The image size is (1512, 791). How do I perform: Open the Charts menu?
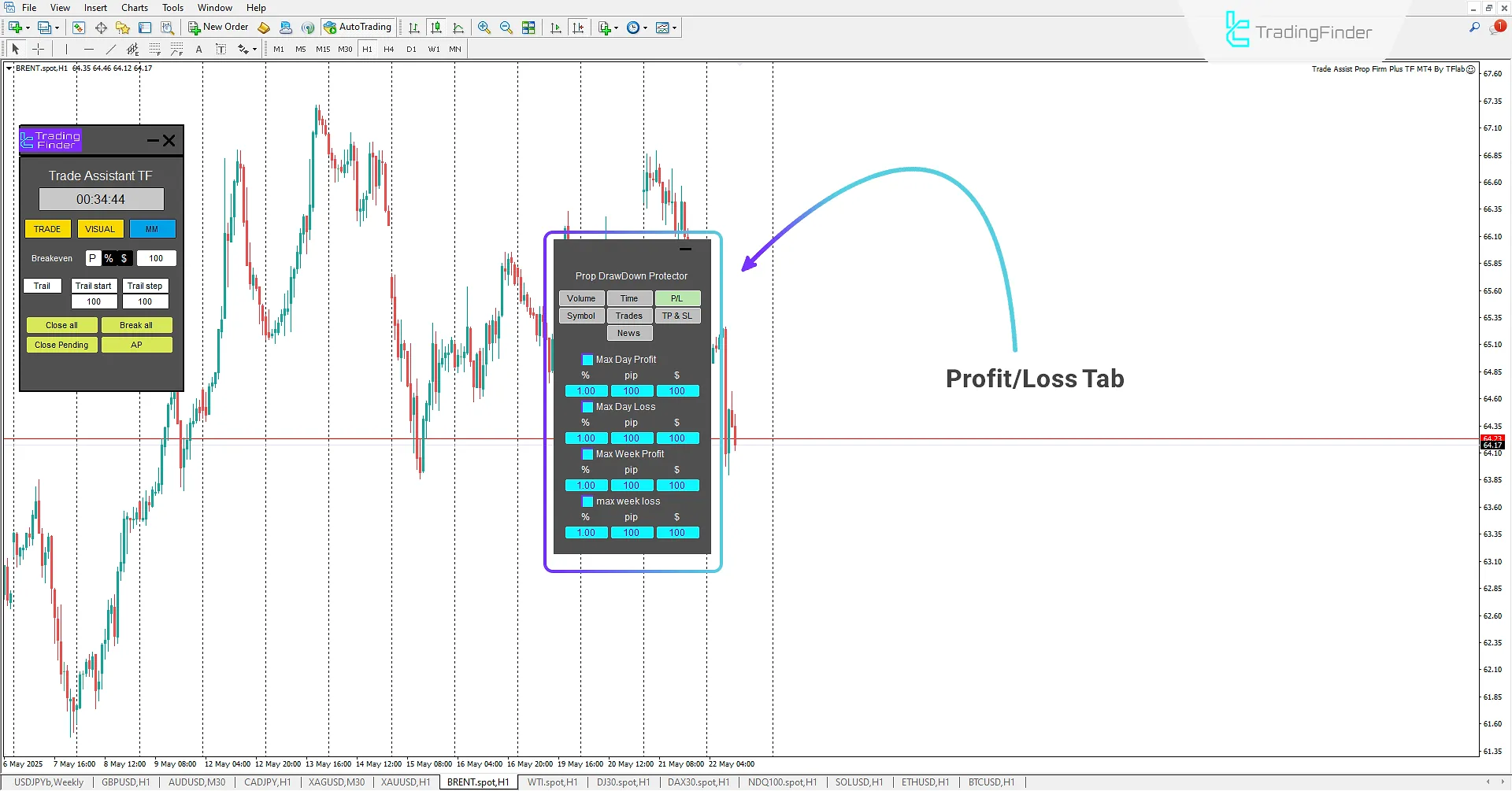click(x=135, y=7)
